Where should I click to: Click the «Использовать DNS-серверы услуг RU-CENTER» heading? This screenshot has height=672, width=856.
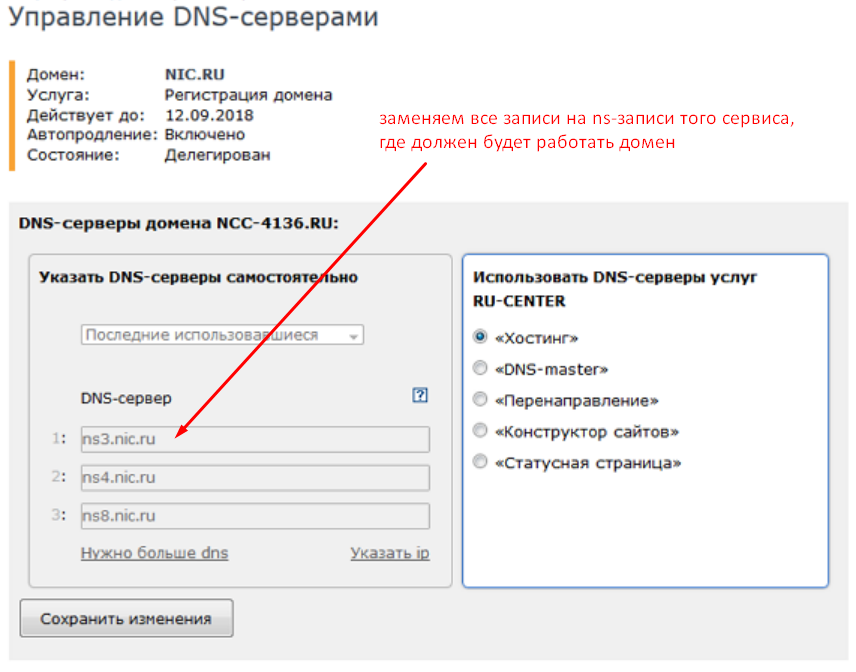pos(615,289)
